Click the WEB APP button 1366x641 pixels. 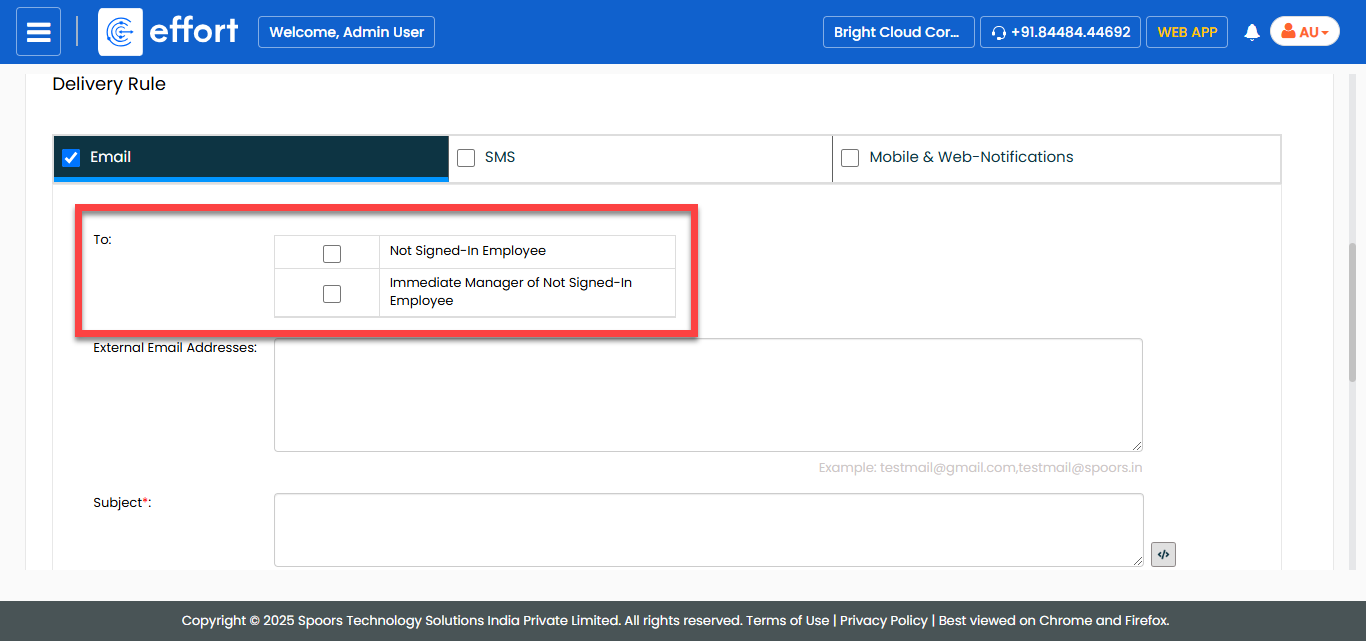1187,32
